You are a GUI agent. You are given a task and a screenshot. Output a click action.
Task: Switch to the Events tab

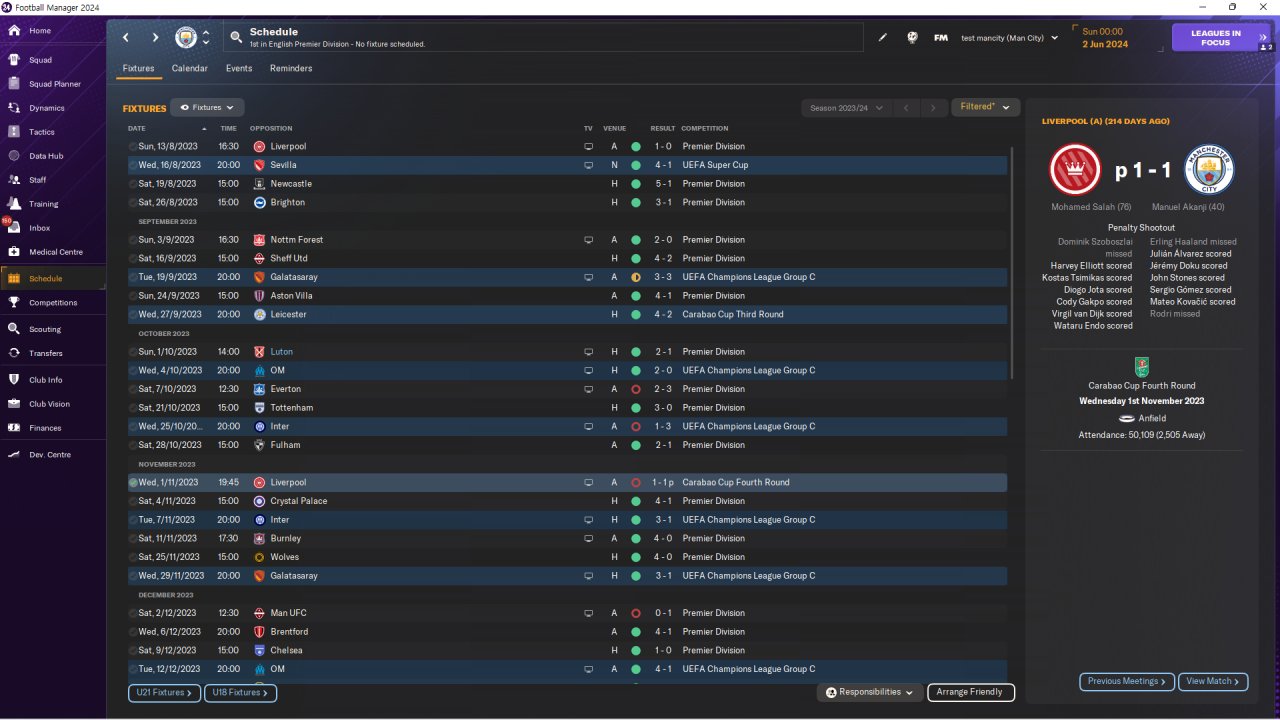(239, 69)
